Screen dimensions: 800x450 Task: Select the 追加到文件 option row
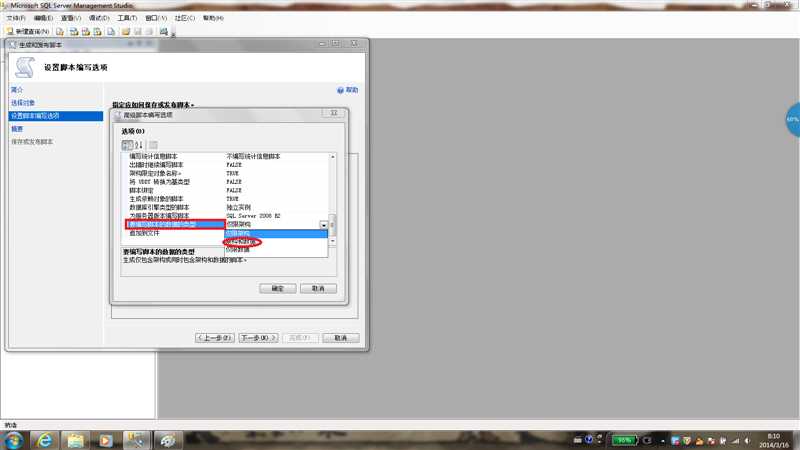(x=144, y=233)
